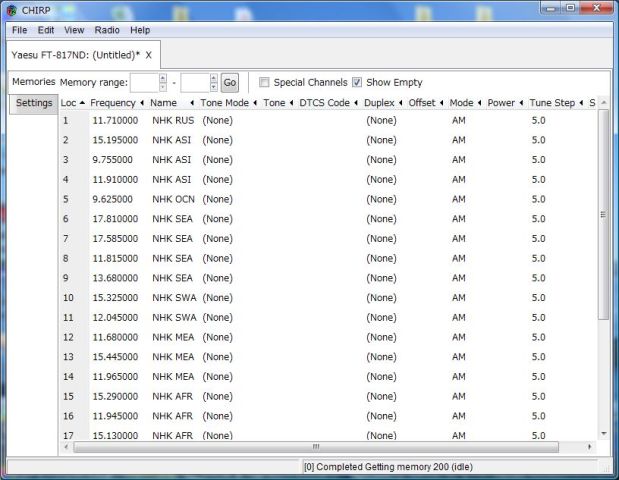Image resolution: width=619 pixels, height=480 pixels.
Task: Increase the memory range start value
Action: click(x=163, y=78)
